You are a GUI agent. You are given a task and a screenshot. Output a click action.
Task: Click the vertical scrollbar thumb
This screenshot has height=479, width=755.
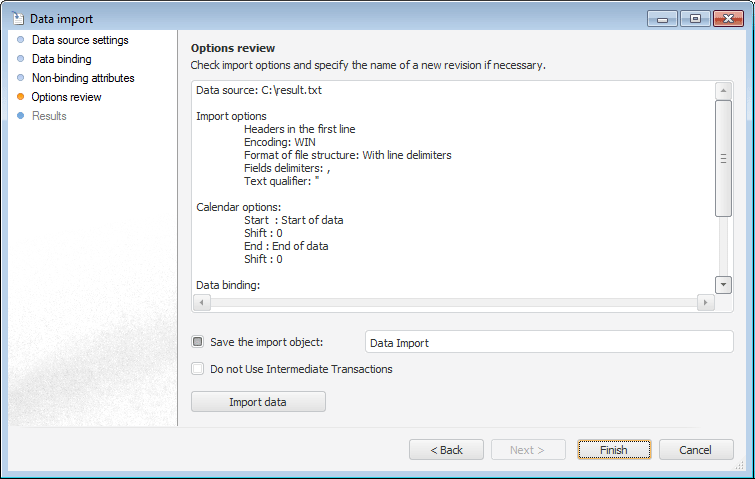(724, 158)
